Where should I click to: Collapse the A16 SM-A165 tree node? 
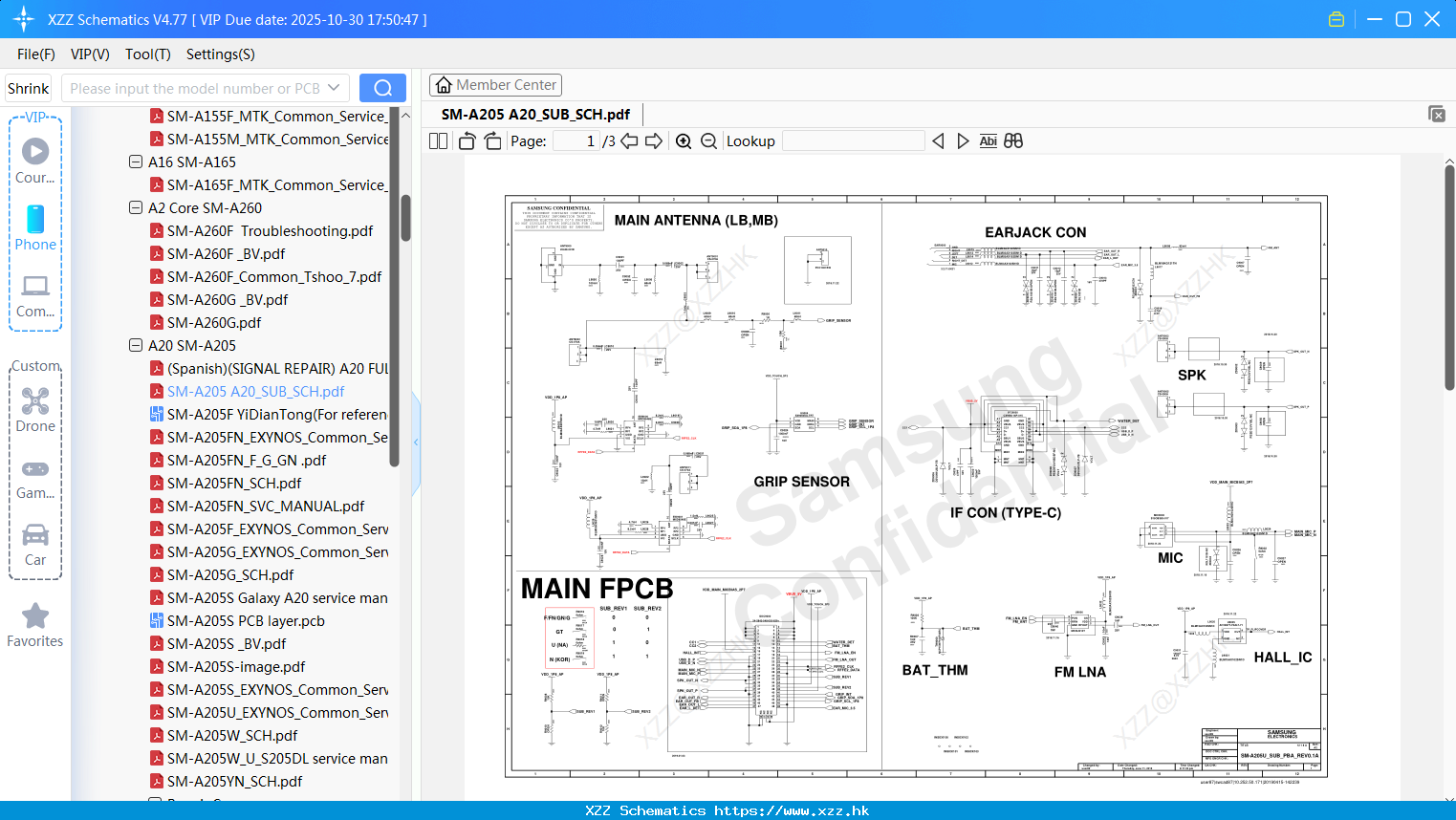136,162
